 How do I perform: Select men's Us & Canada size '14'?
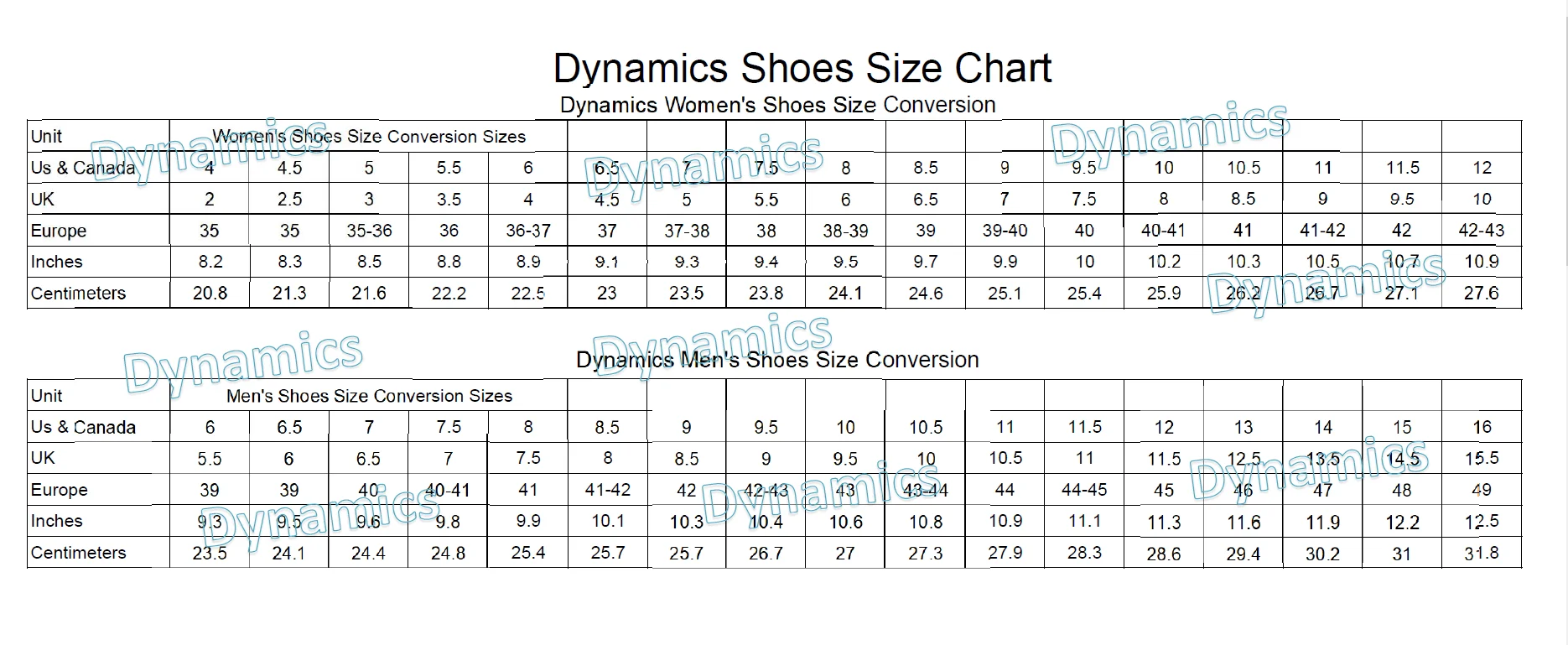(x=1323, y=427)
